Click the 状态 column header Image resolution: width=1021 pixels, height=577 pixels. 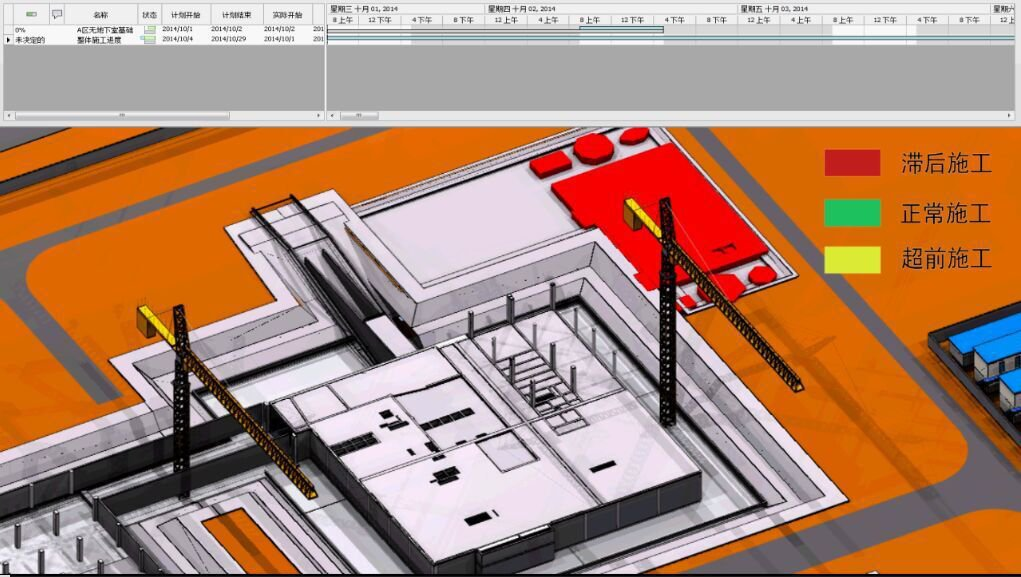(150, 14)
